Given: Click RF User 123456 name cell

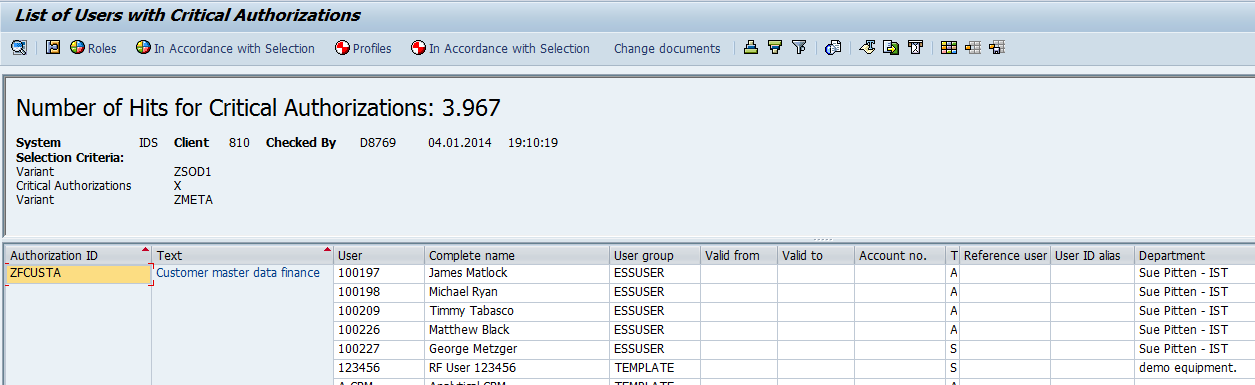Looking at the screenshot, I should (517, 368).
